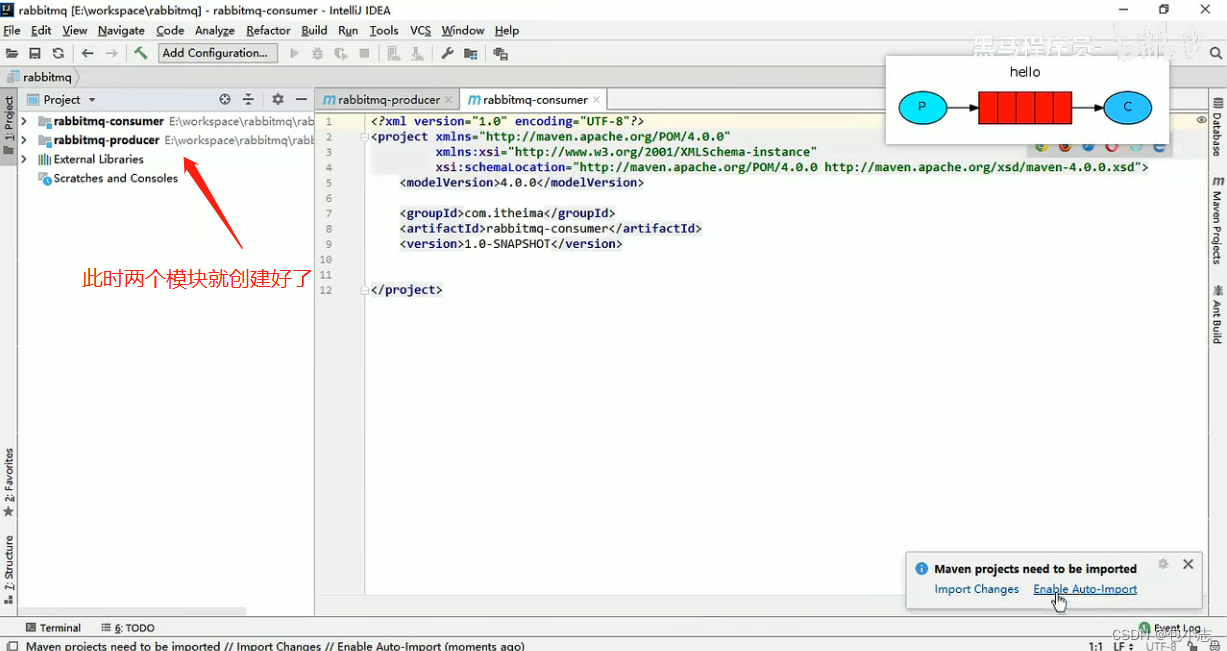This screenshot has width=1227, height=651.
Task: Select the rabbitmq-consumer module in tree
Action: [x=108, y=121]
